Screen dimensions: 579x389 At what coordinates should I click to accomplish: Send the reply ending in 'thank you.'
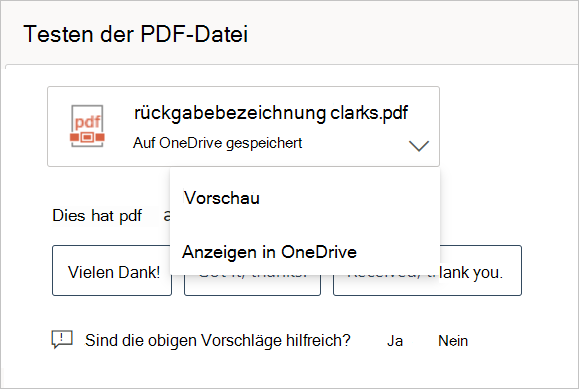tap(427, 270)
